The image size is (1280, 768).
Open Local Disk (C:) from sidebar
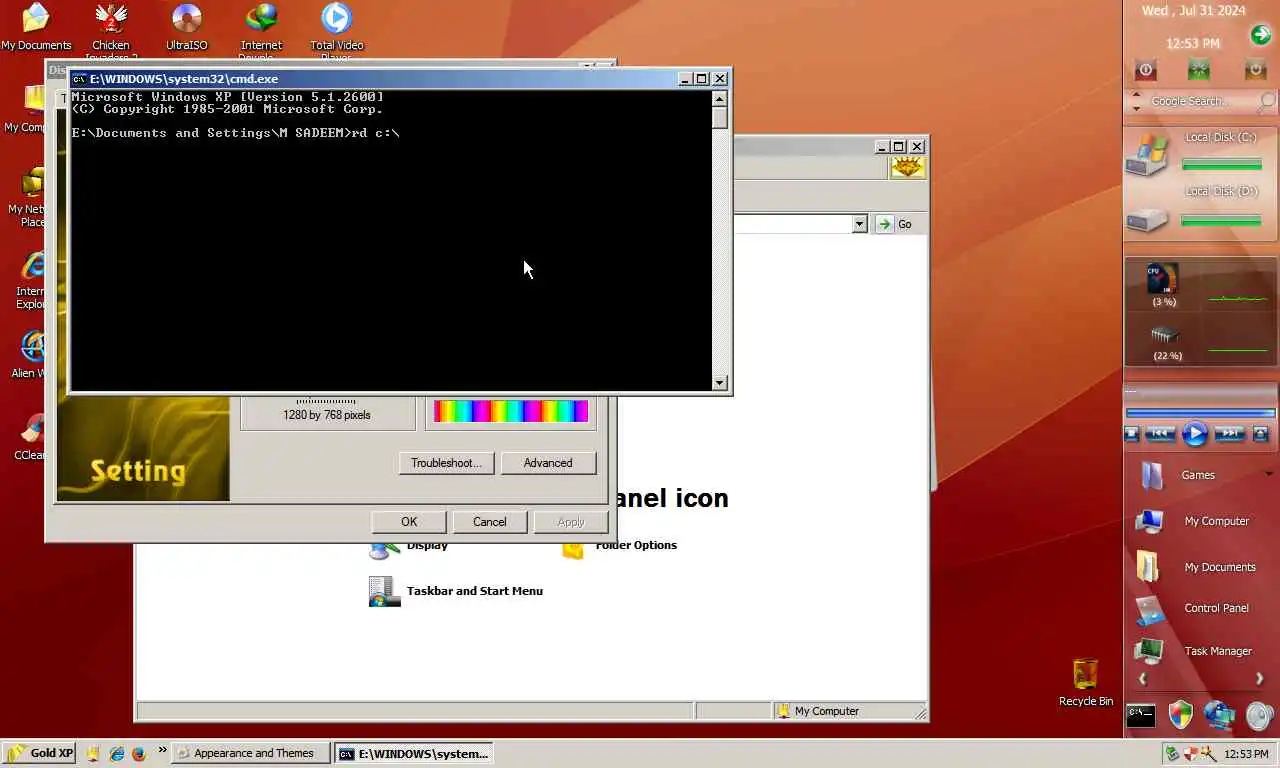click(1200, 153)
